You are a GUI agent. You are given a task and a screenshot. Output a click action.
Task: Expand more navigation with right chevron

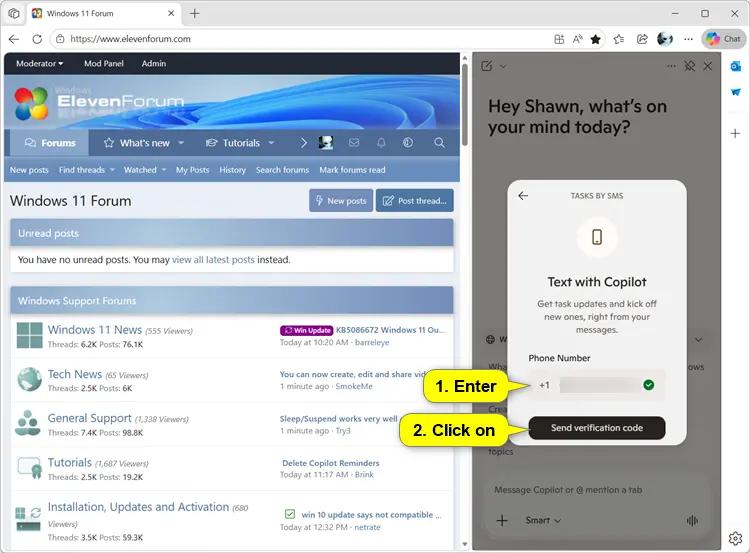pos(303,143)
